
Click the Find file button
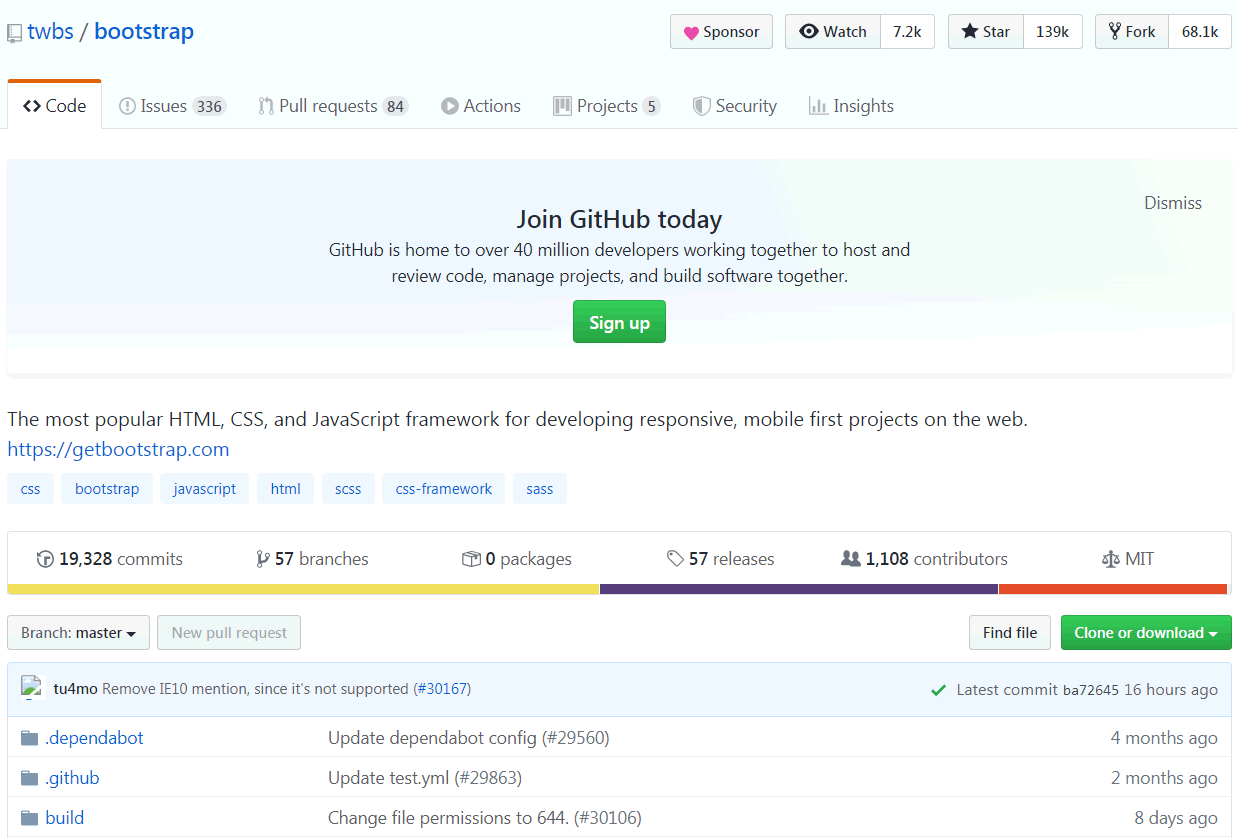[x=1010, y=633]
